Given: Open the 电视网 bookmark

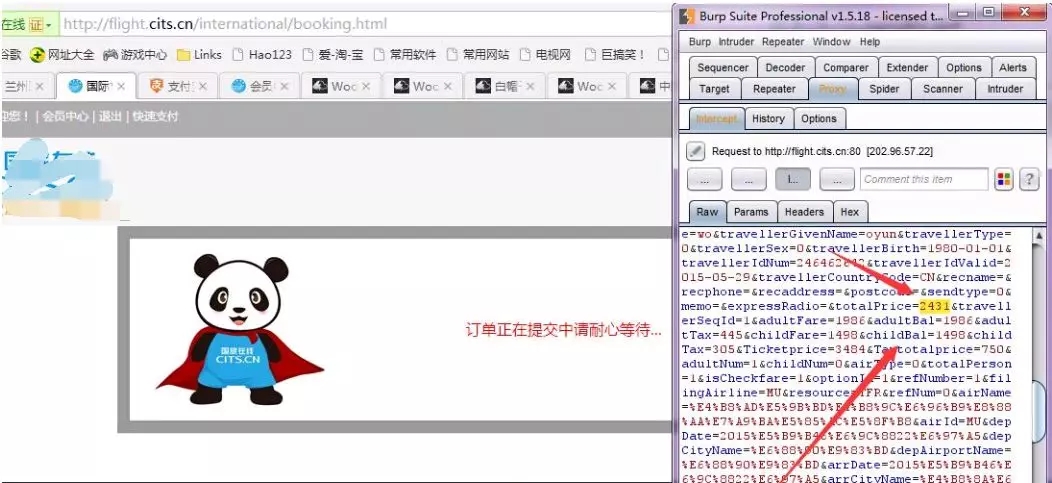Looking at the screenshot, I should 545,54.
